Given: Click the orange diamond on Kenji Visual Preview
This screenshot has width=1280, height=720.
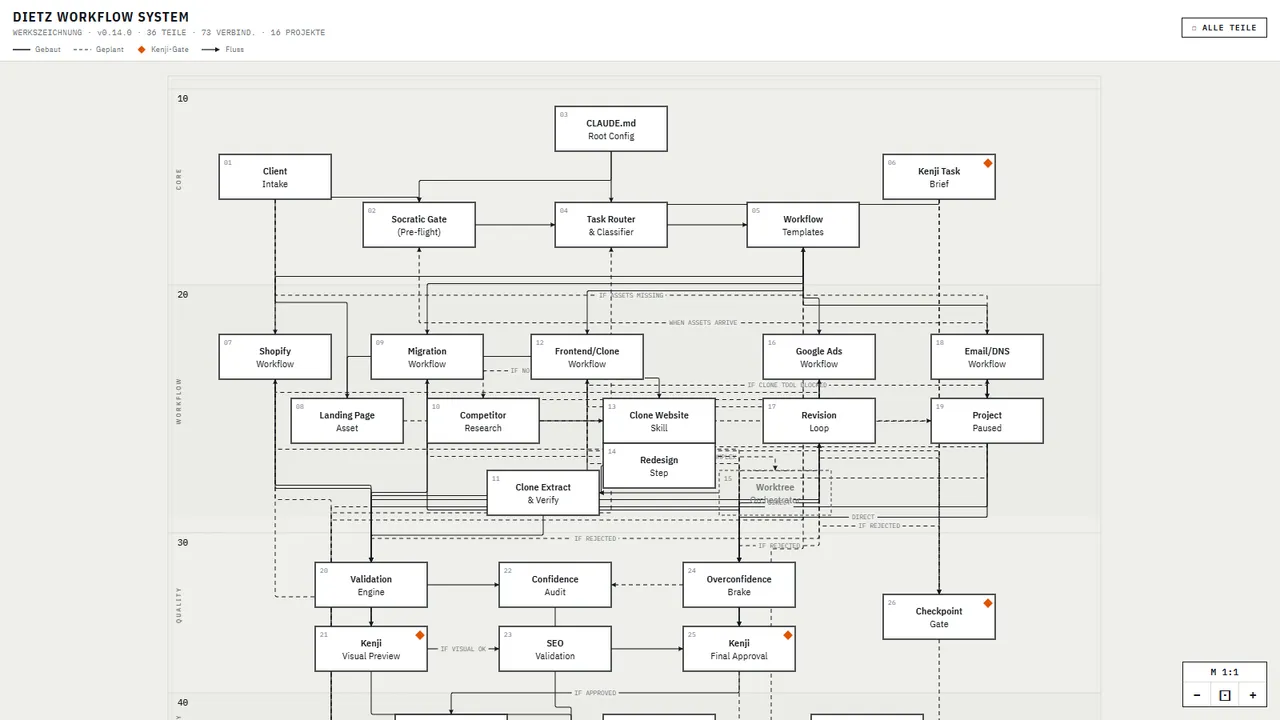Looking at the screenshot, I should (x=419, y=635).
